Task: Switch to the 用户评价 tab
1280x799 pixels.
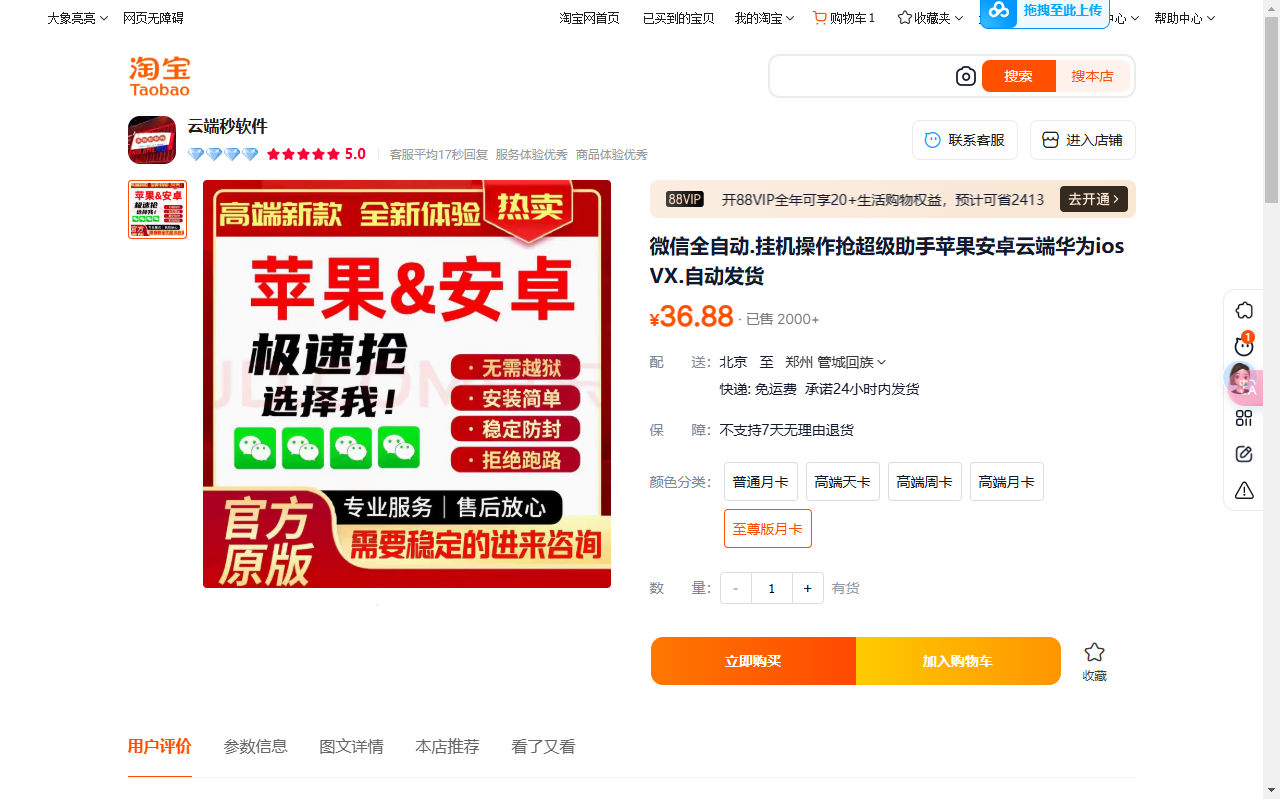Action: (160, 747)
